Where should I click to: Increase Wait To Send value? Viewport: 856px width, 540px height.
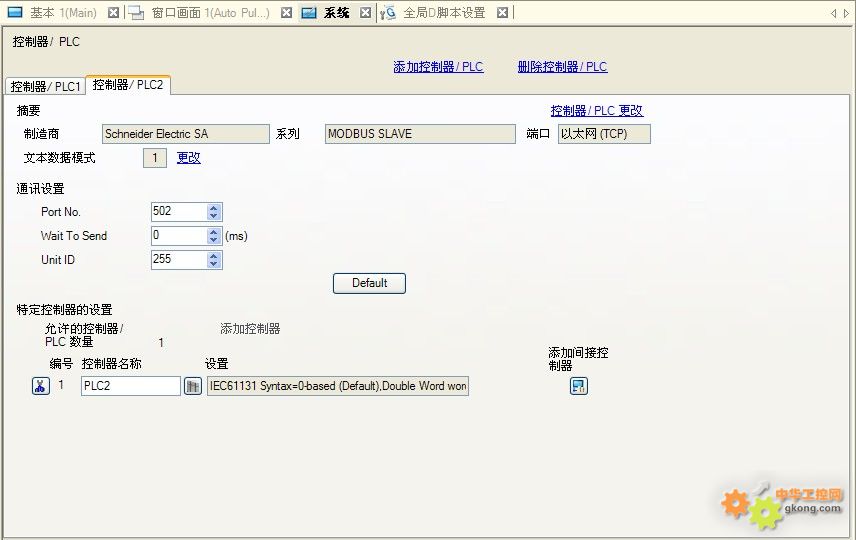pyautogui.click(x=214, y=232)
